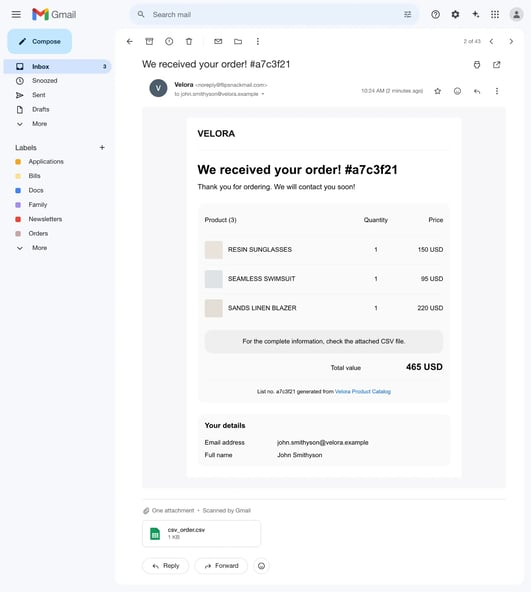Report spam icon in toolbar
The width and height of the screenshot is (531, 592).
[169, 42]
